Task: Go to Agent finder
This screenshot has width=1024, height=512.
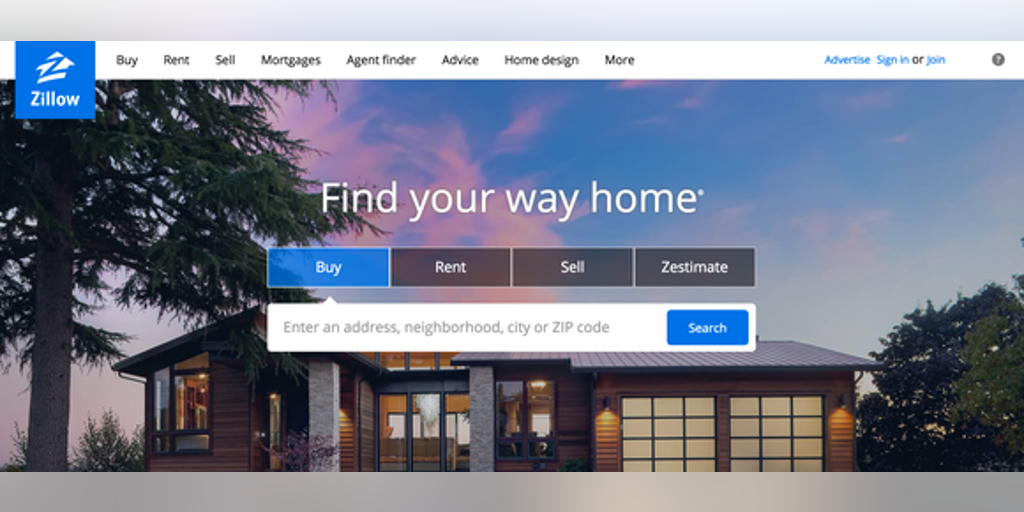Action: (x=381, y=60)
